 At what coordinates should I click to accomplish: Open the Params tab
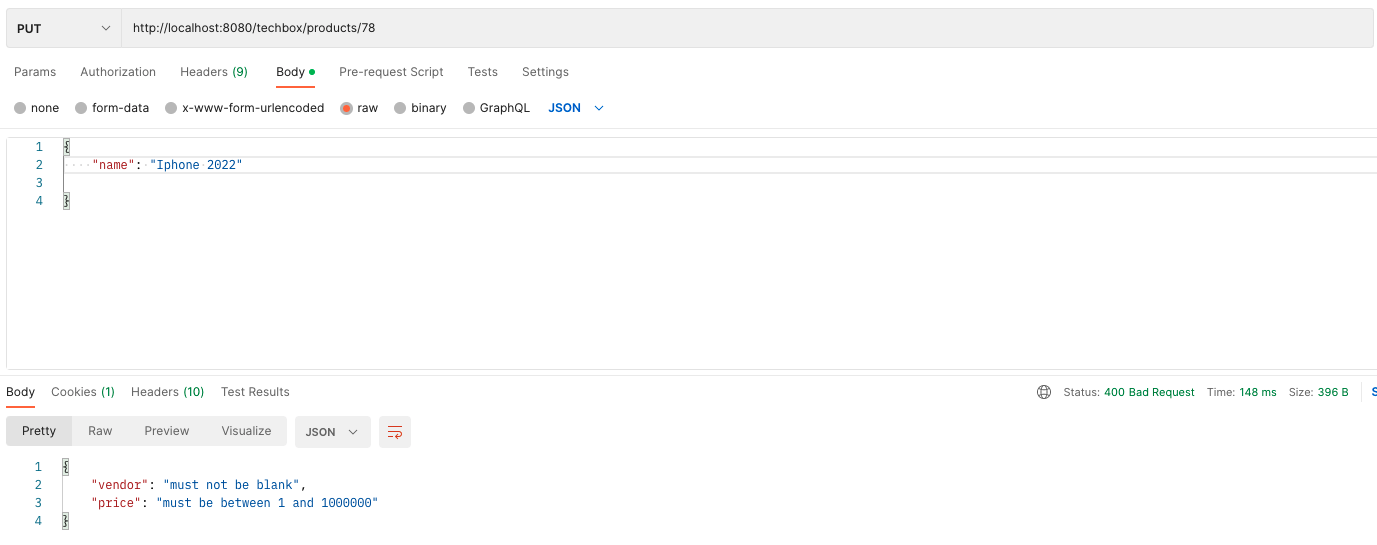(35, 72)
